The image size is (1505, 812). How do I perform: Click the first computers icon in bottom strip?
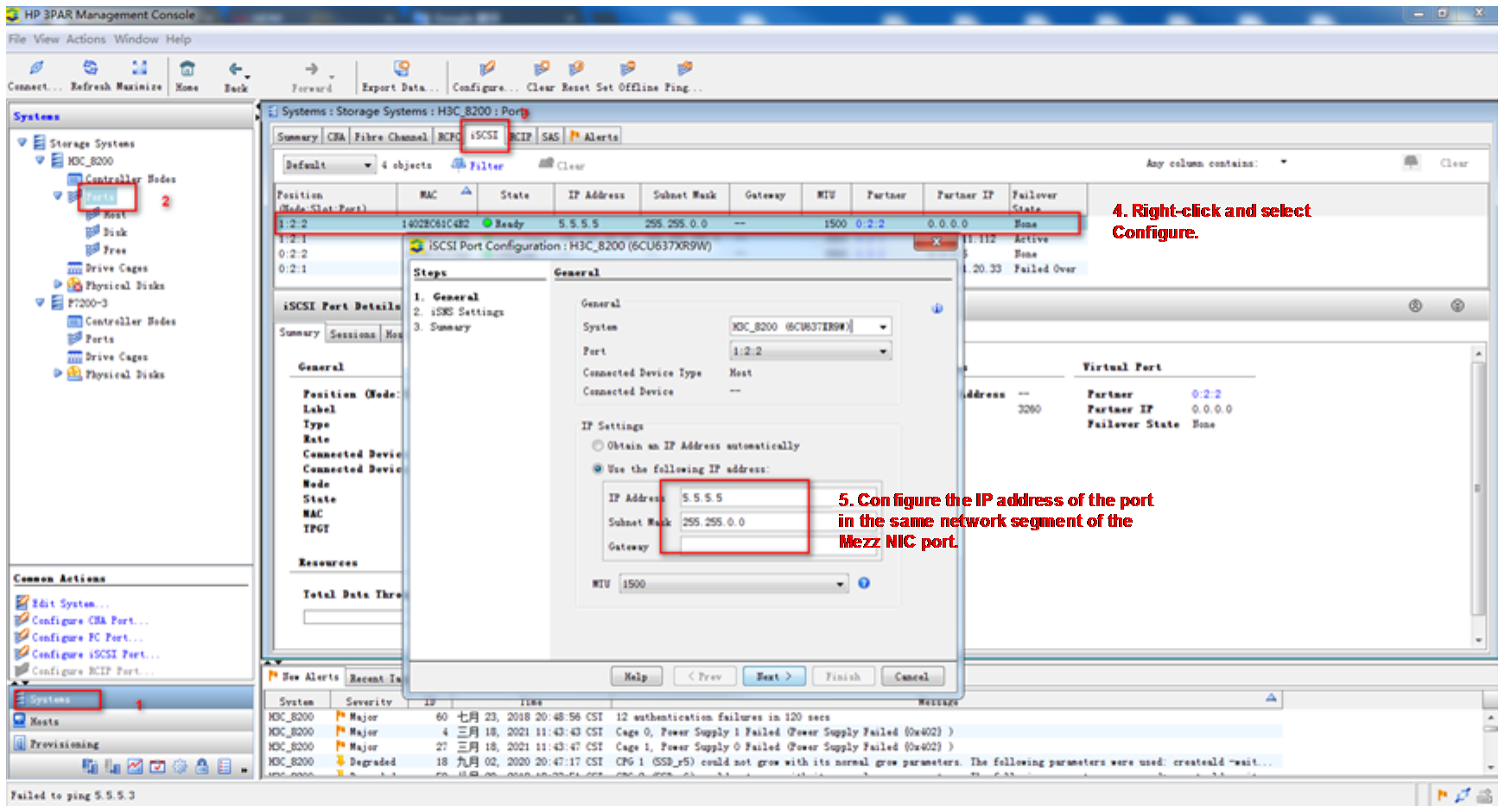click(90, 765)
